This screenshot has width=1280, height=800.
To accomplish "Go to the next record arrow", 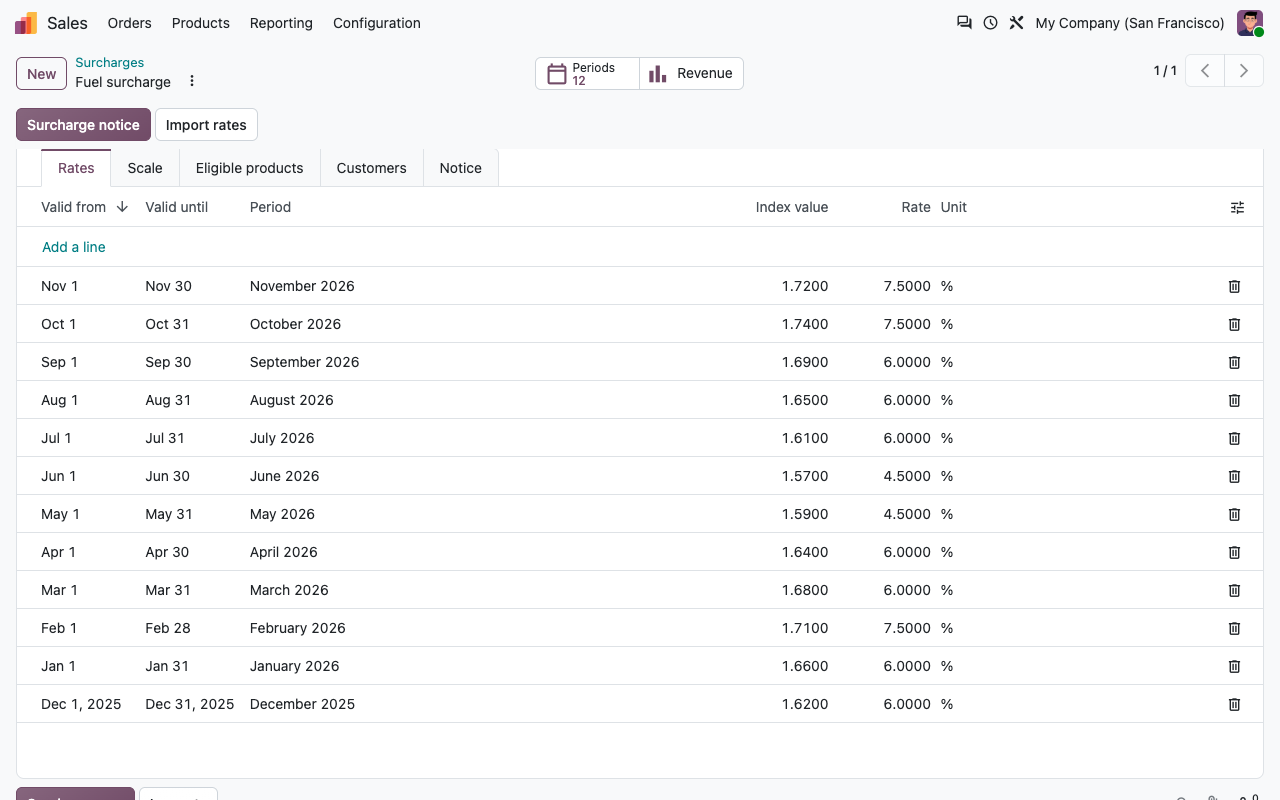I will coord(1244,71).
